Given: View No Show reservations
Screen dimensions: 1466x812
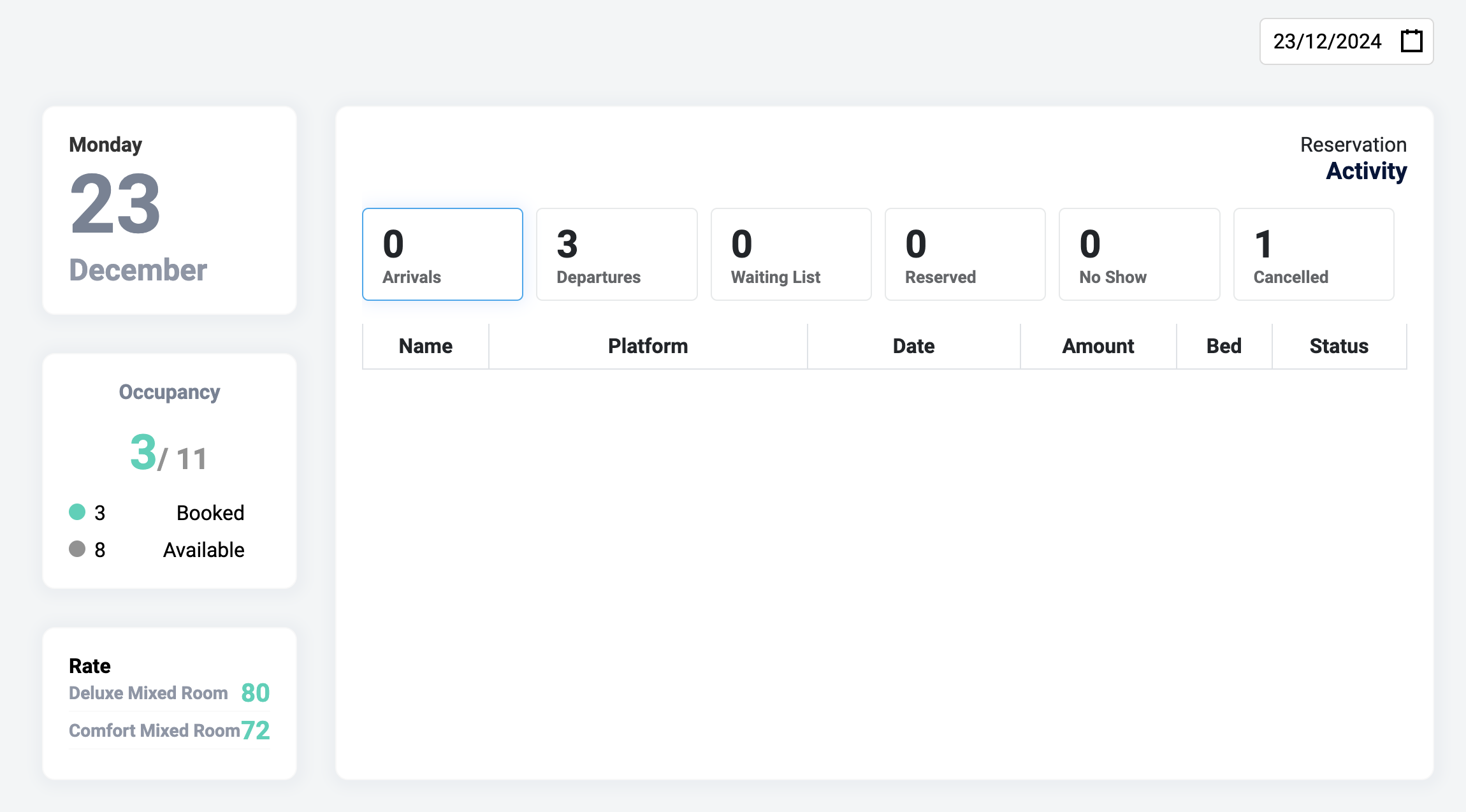Looking at the screenshot, I should [x=1138, y=254].
